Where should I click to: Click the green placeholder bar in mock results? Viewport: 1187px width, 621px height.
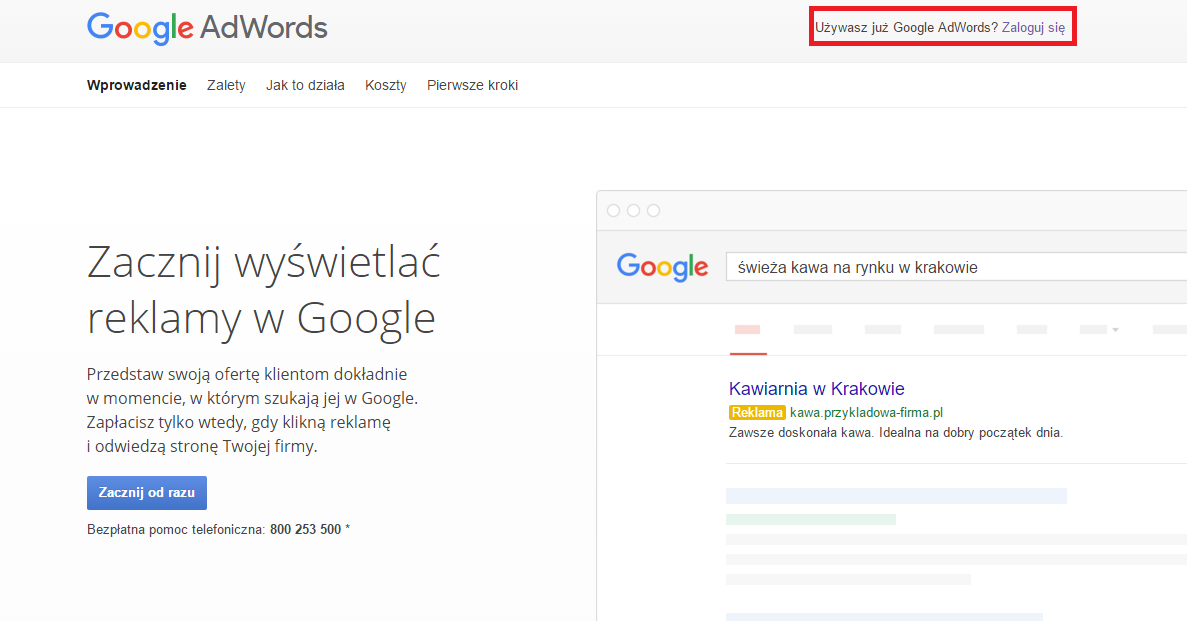click(810, 519)
